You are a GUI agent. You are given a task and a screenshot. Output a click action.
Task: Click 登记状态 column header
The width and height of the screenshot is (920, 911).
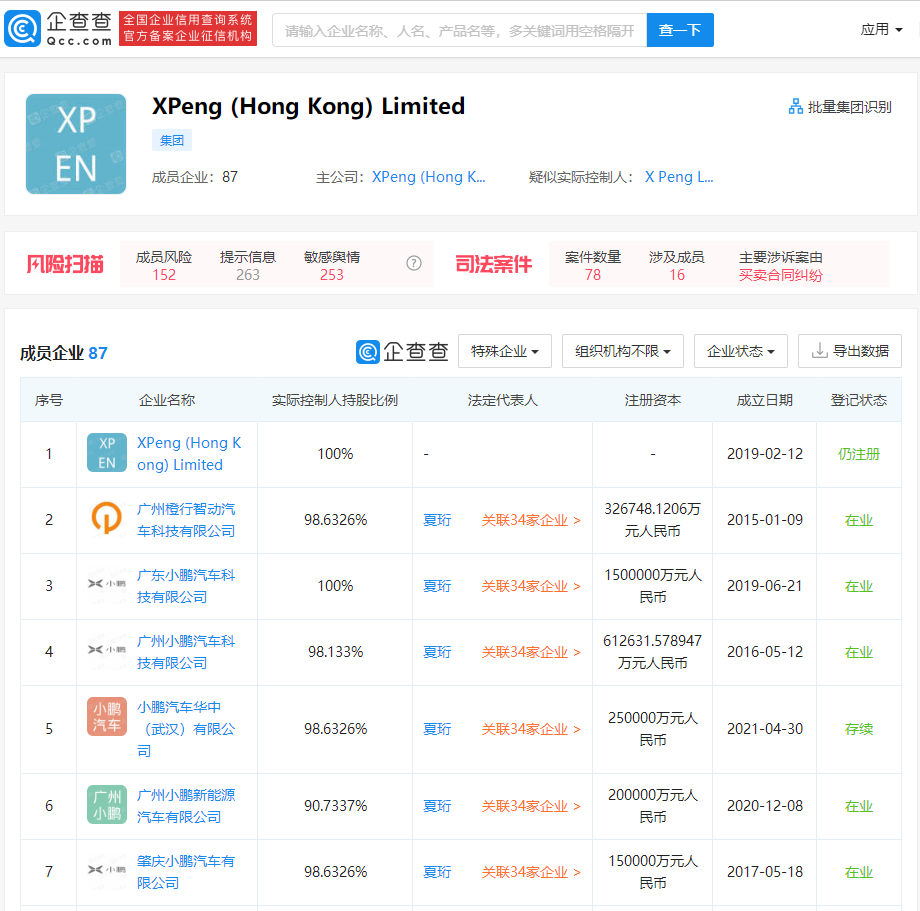click(858, 400)
